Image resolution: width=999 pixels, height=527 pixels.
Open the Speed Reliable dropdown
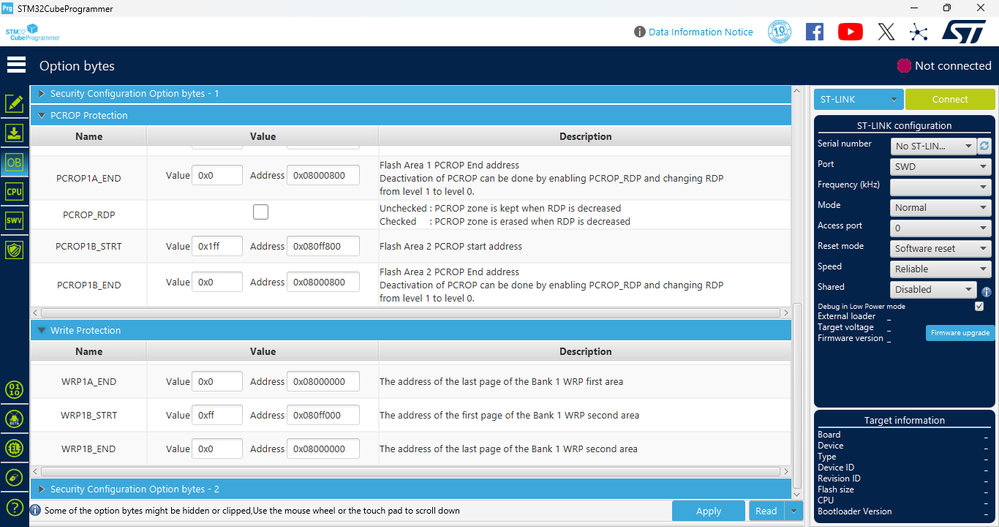tap(940, 269)
